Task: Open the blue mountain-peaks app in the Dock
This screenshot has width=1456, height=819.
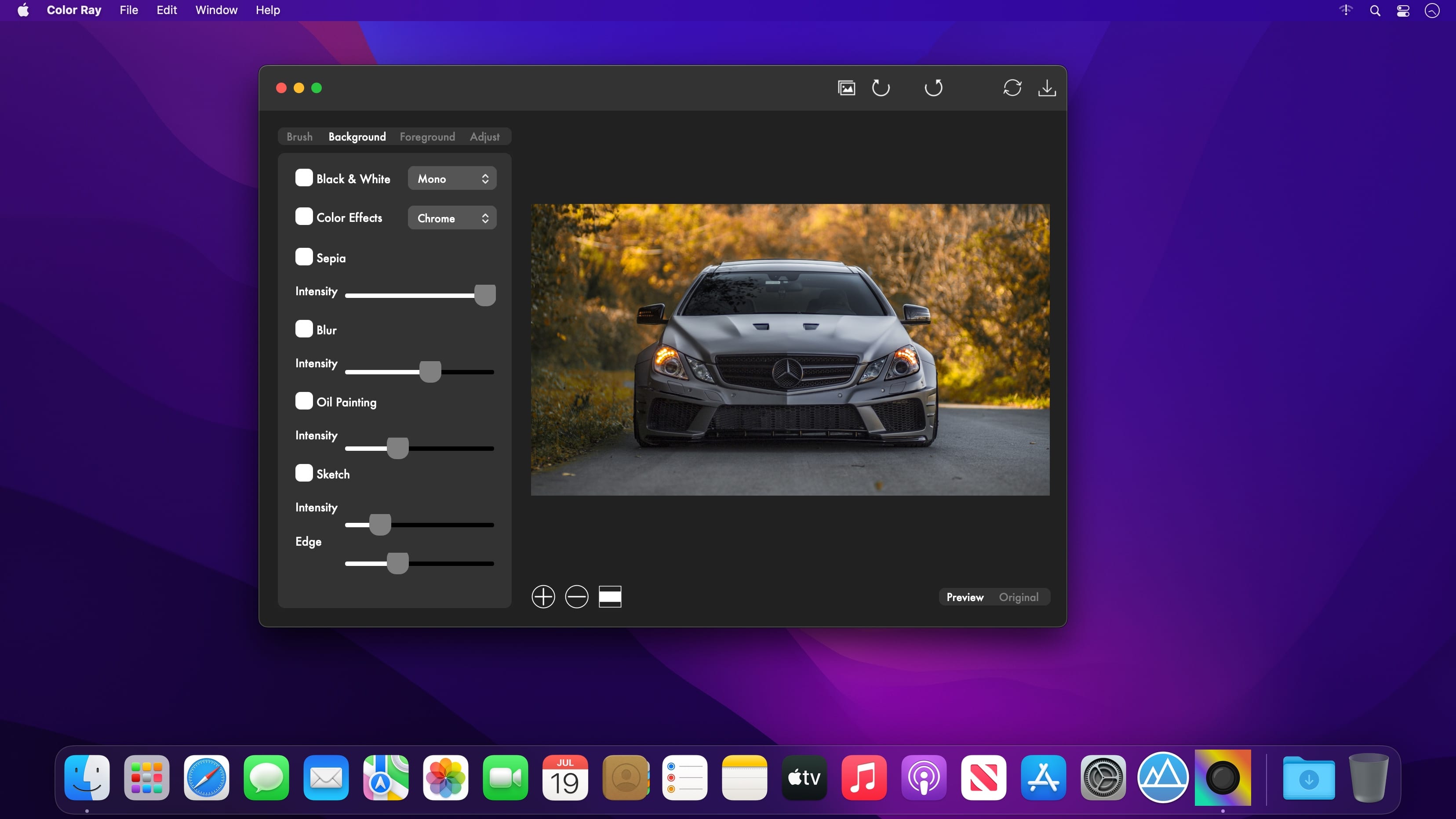Action: click(x=1163, y=777)
